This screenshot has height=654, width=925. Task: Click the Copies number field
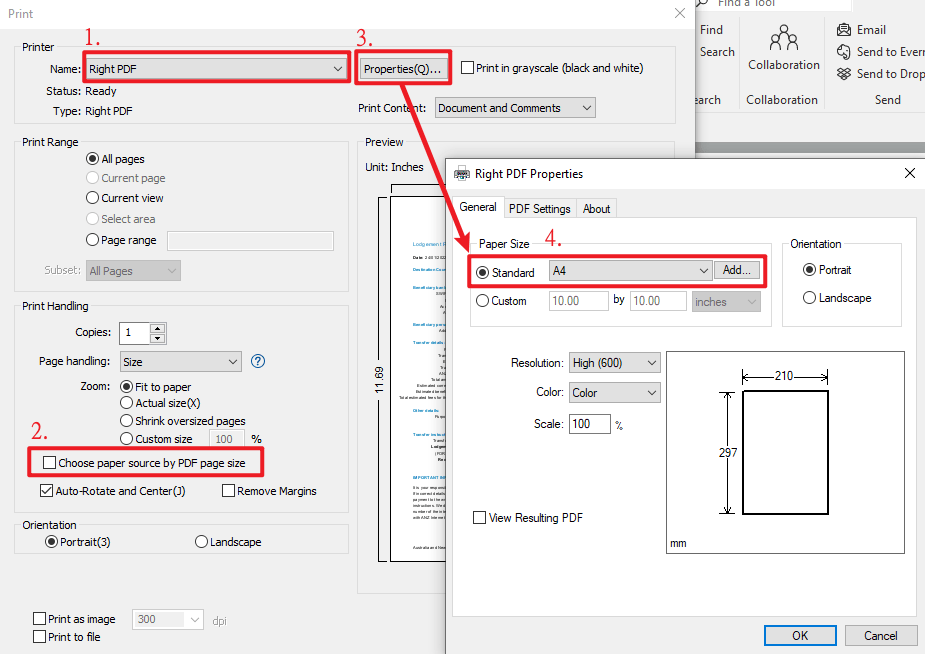coord(135,333)
